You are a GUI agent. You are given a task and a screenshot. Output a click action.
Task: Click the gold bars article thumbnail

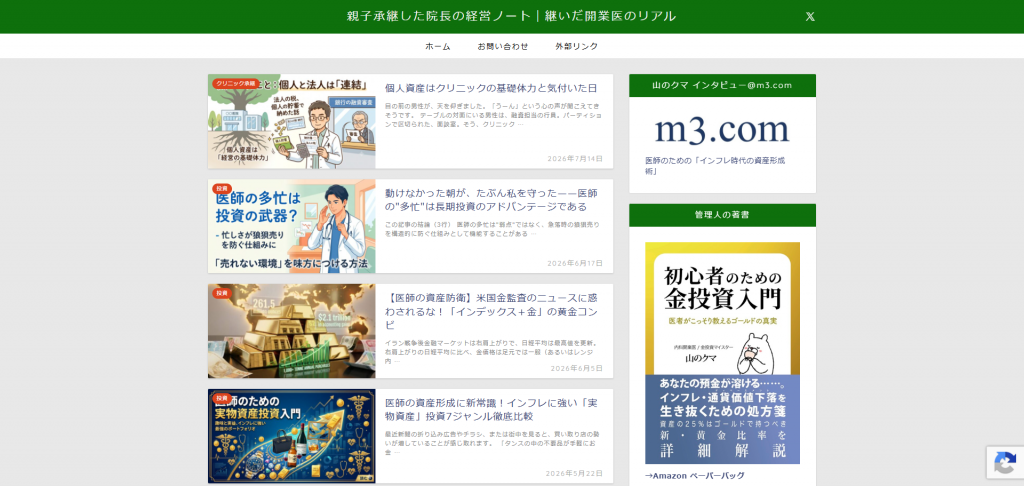pos(292,331)
